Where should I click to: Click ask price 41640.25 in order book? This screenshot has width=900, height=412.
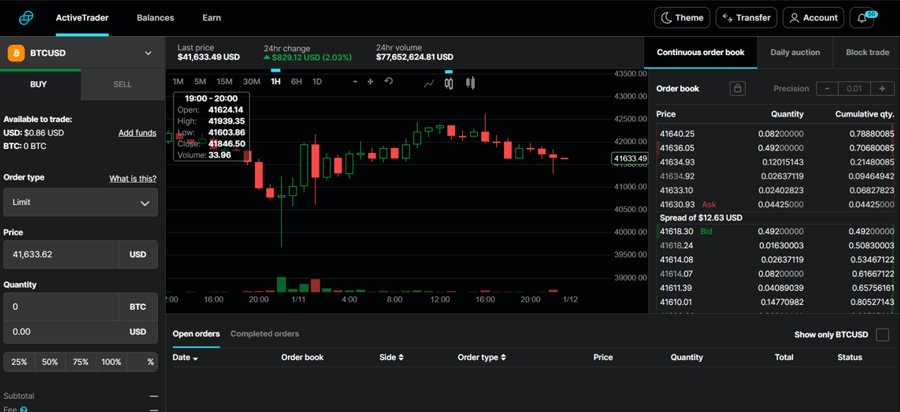(x=677, y=134)
